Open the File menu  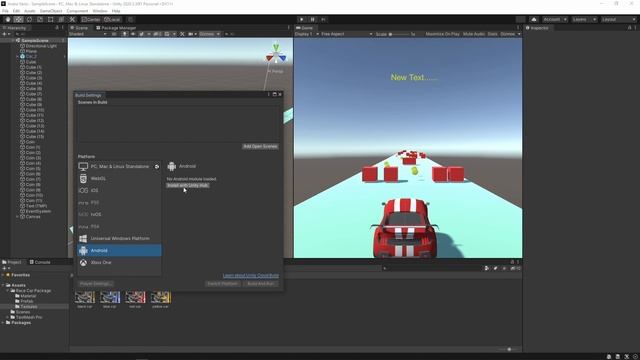5,11
